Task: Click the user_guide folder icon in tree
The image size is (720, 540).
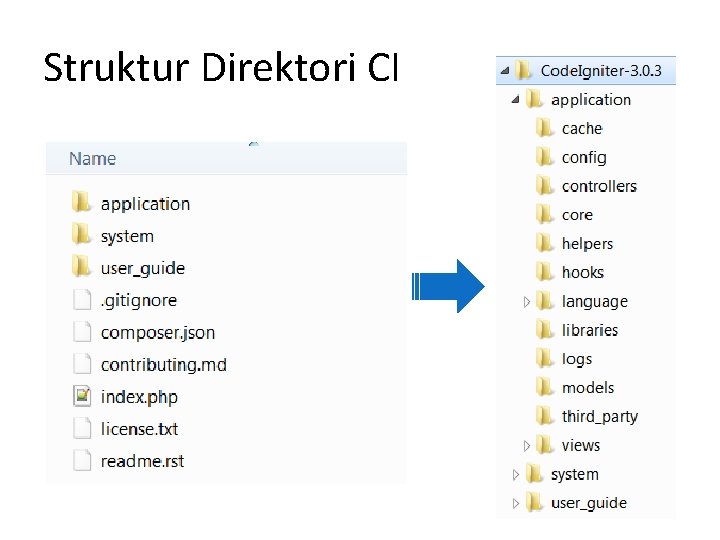Action: pos(534,503)
